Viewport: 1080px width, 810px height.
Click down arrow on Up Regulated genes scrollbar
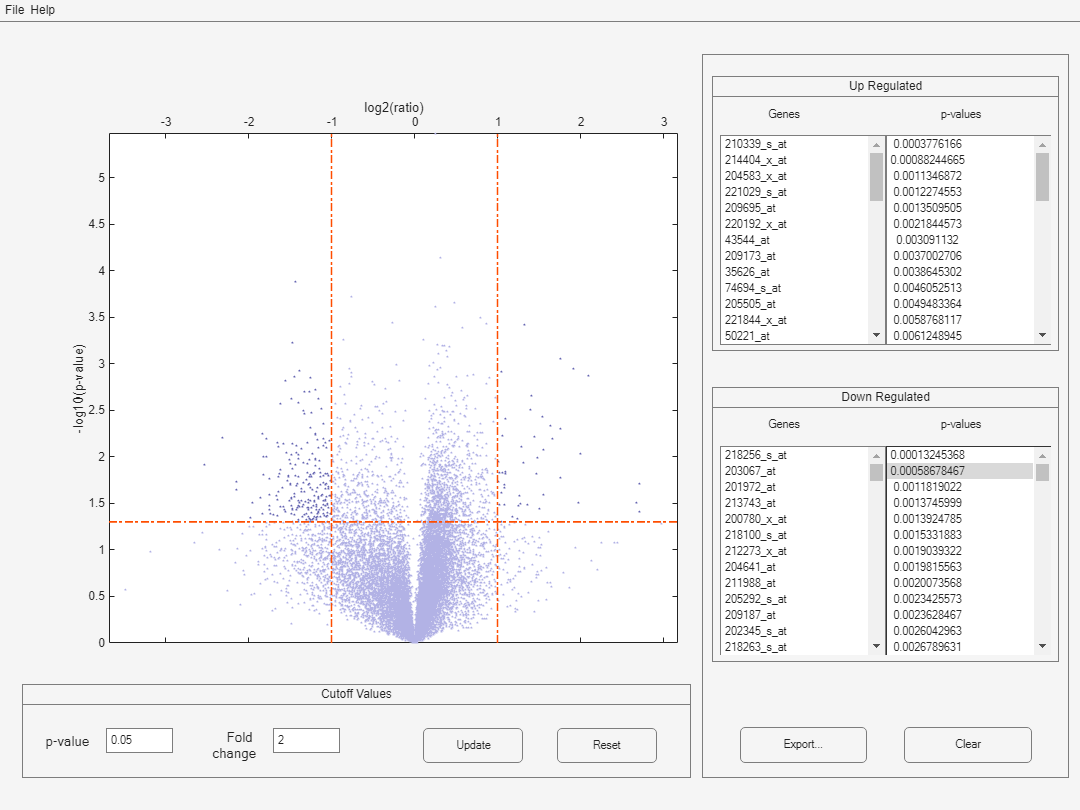(x=875, y=335)
